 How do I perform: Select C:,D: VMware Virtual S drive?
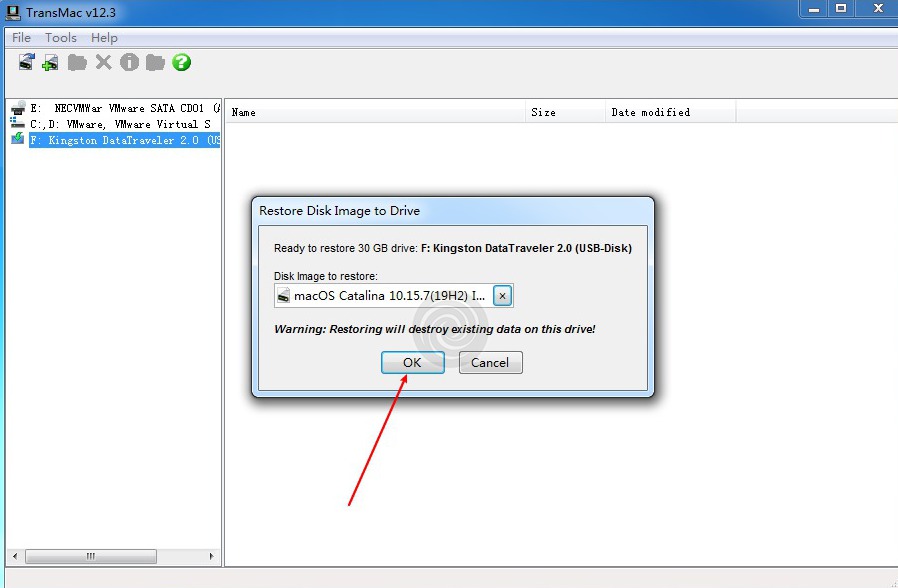pos(120,124)
